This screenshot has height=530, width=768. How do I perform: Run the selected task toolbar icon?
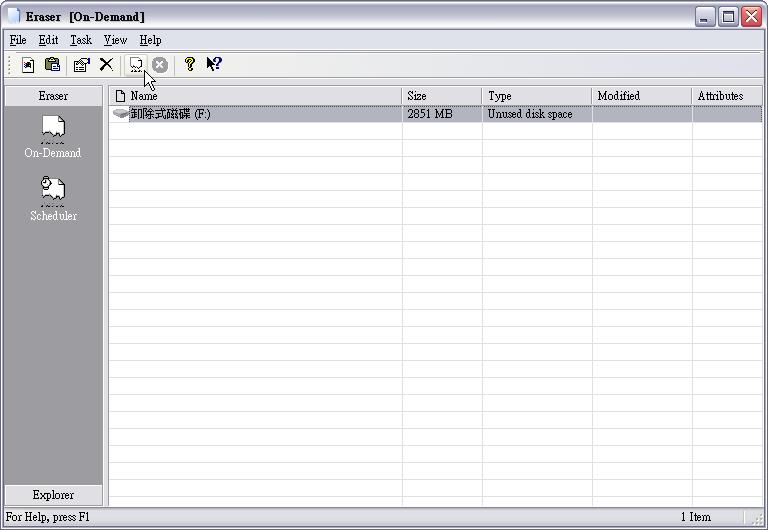tap(136, 65)
